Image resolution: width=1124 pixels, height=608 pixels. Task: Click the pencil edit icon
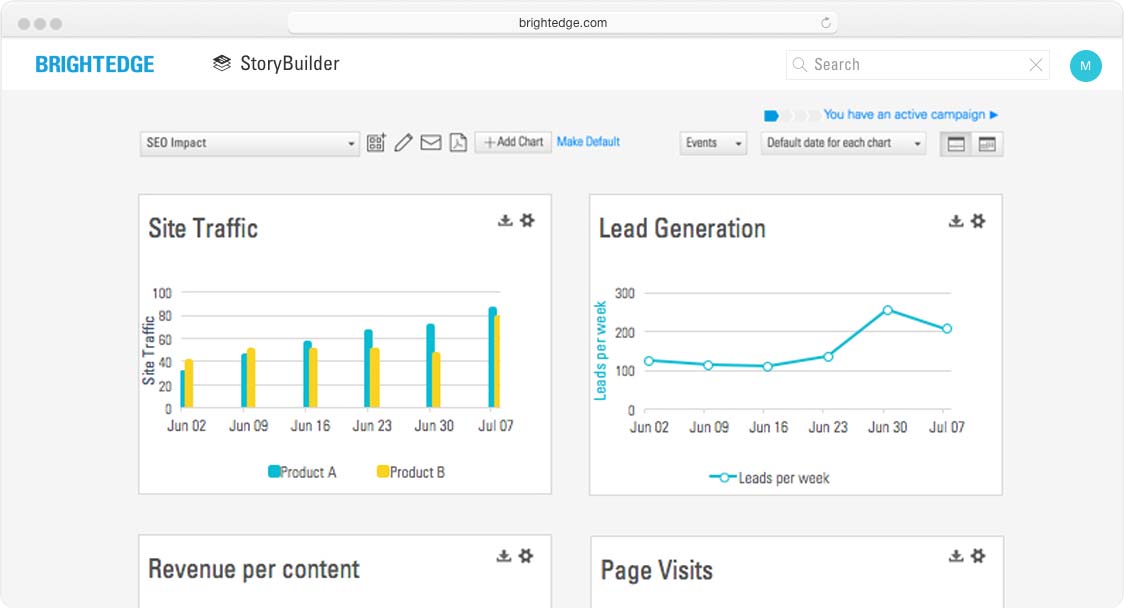click(x=403, y=143)
